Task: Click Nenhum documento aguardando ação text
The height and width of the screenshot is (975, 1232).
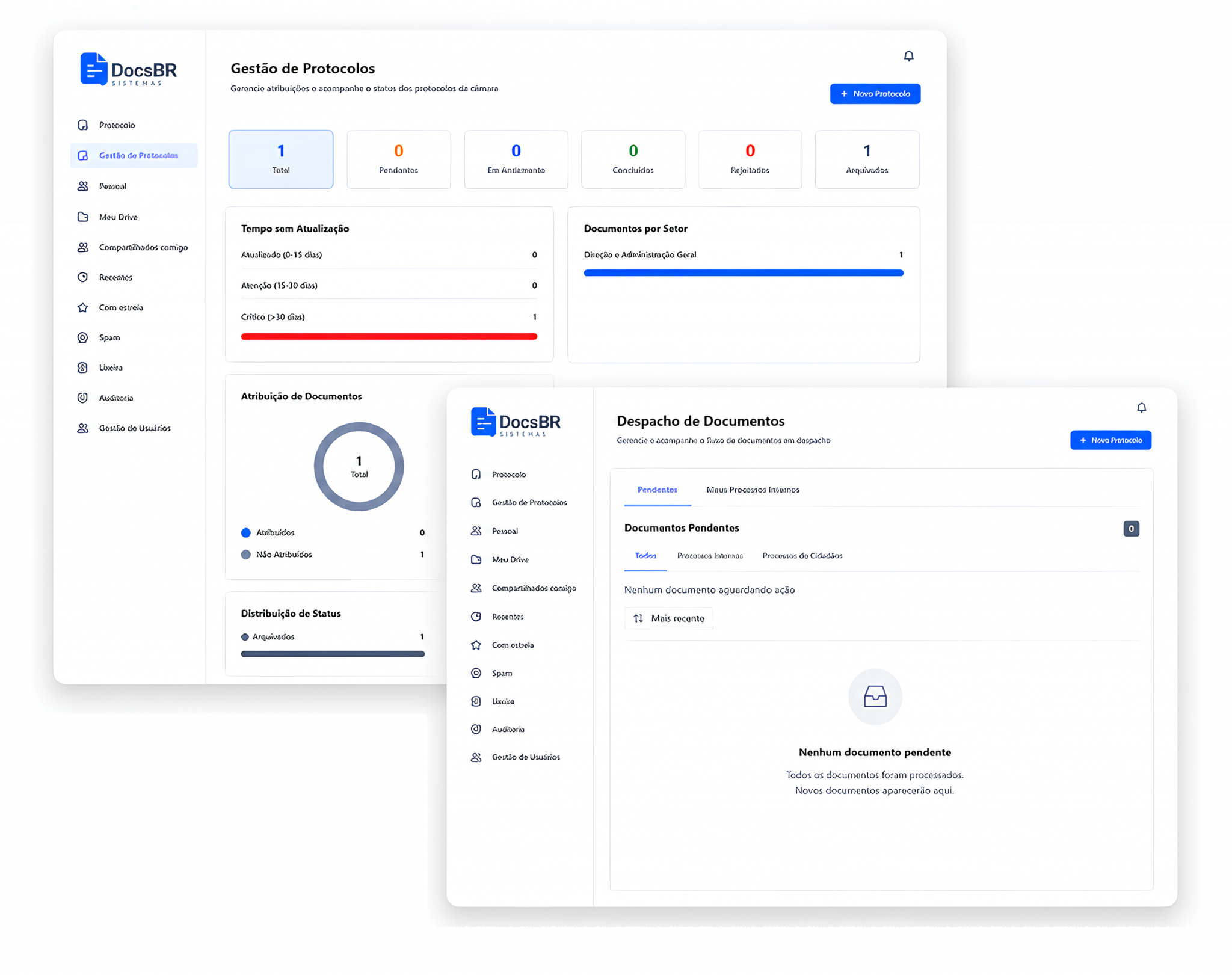Action: coord(709,590)
